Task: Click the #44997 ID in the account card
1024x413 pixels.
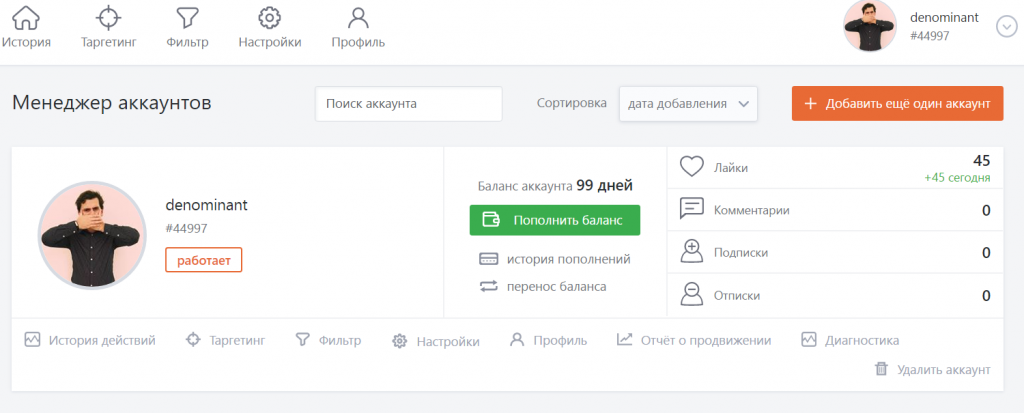Action: click(186, 228)
